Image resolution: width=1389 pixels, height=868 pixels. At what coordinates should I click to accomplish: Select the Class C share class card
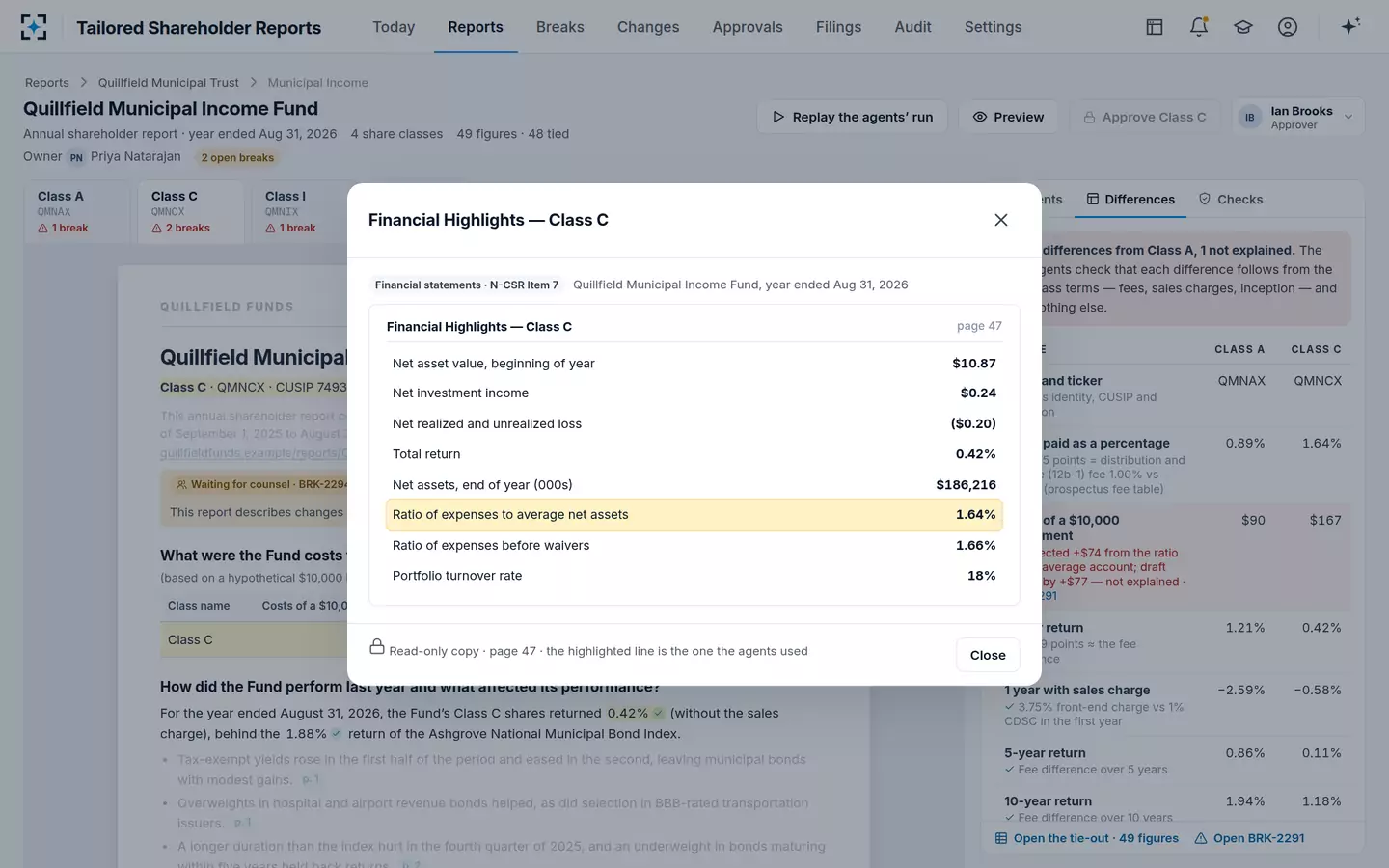point(191,212)
